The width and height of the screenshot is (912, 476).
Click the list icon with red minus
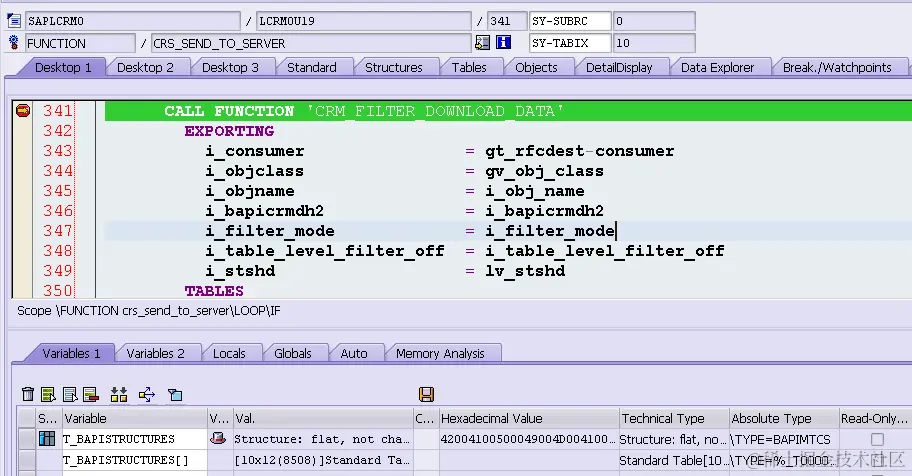click(x=91, y=395)
